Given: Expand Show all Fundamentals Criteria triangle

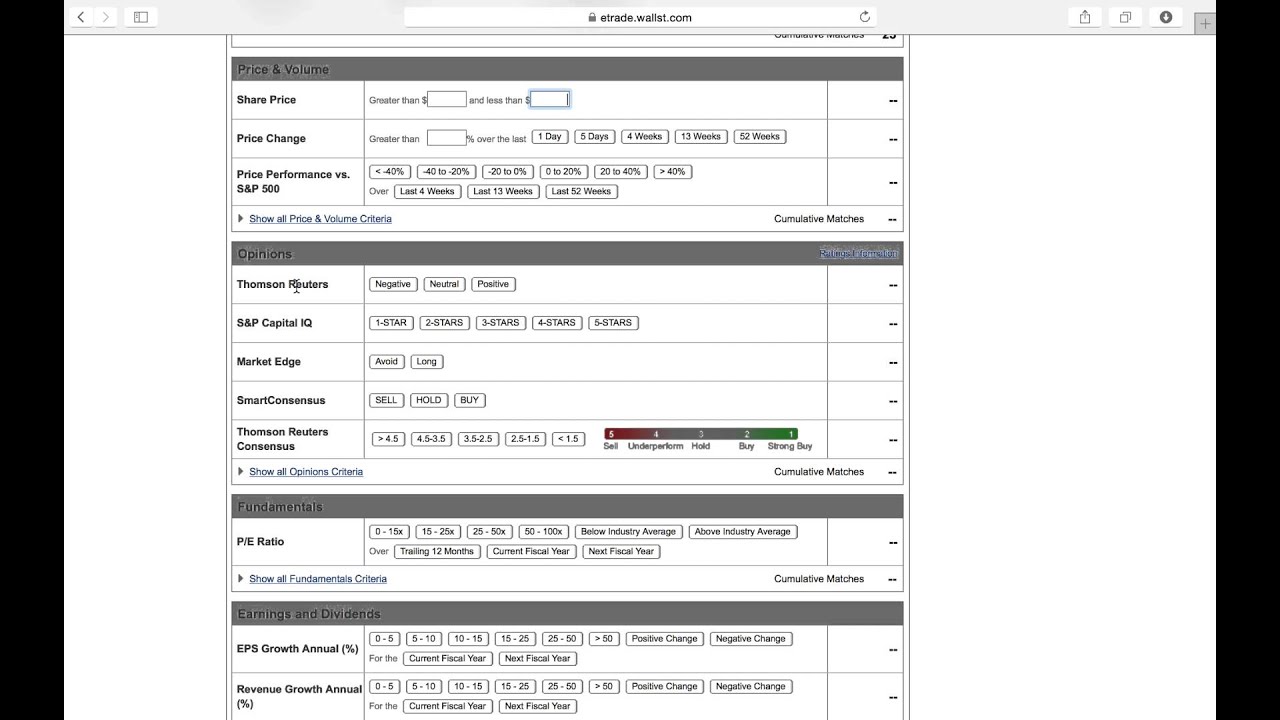Looking at the screenshot, I should tap(241, 578).
